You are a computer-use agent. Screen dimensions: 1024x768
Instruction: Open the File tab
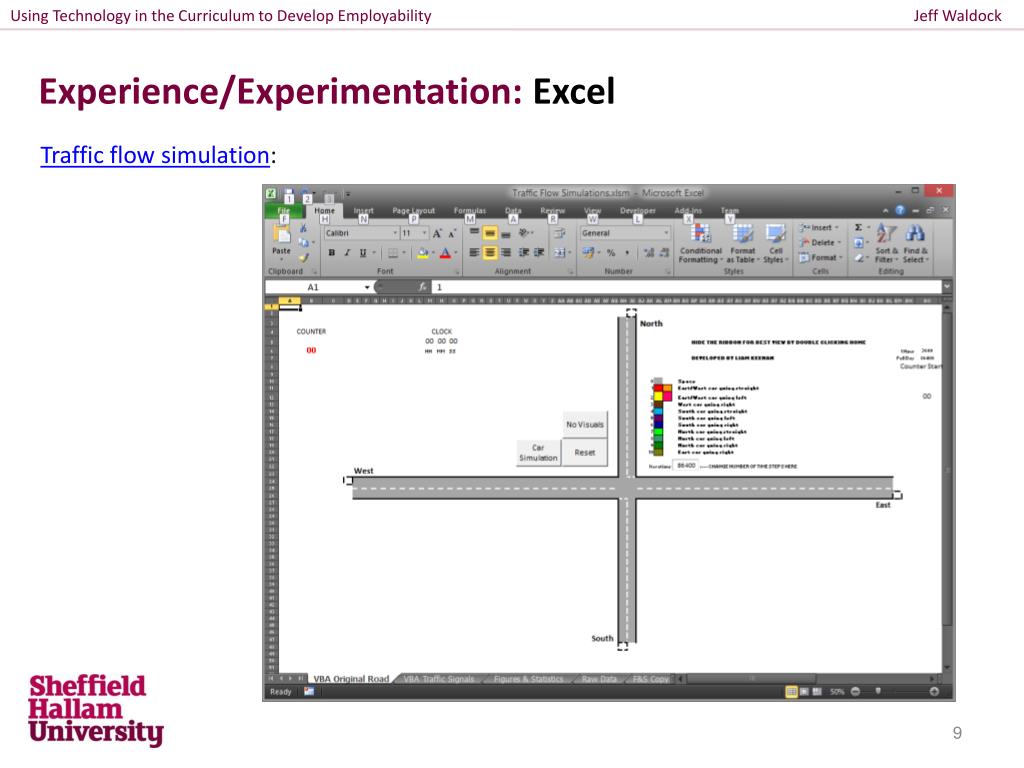tap(283, 211)
